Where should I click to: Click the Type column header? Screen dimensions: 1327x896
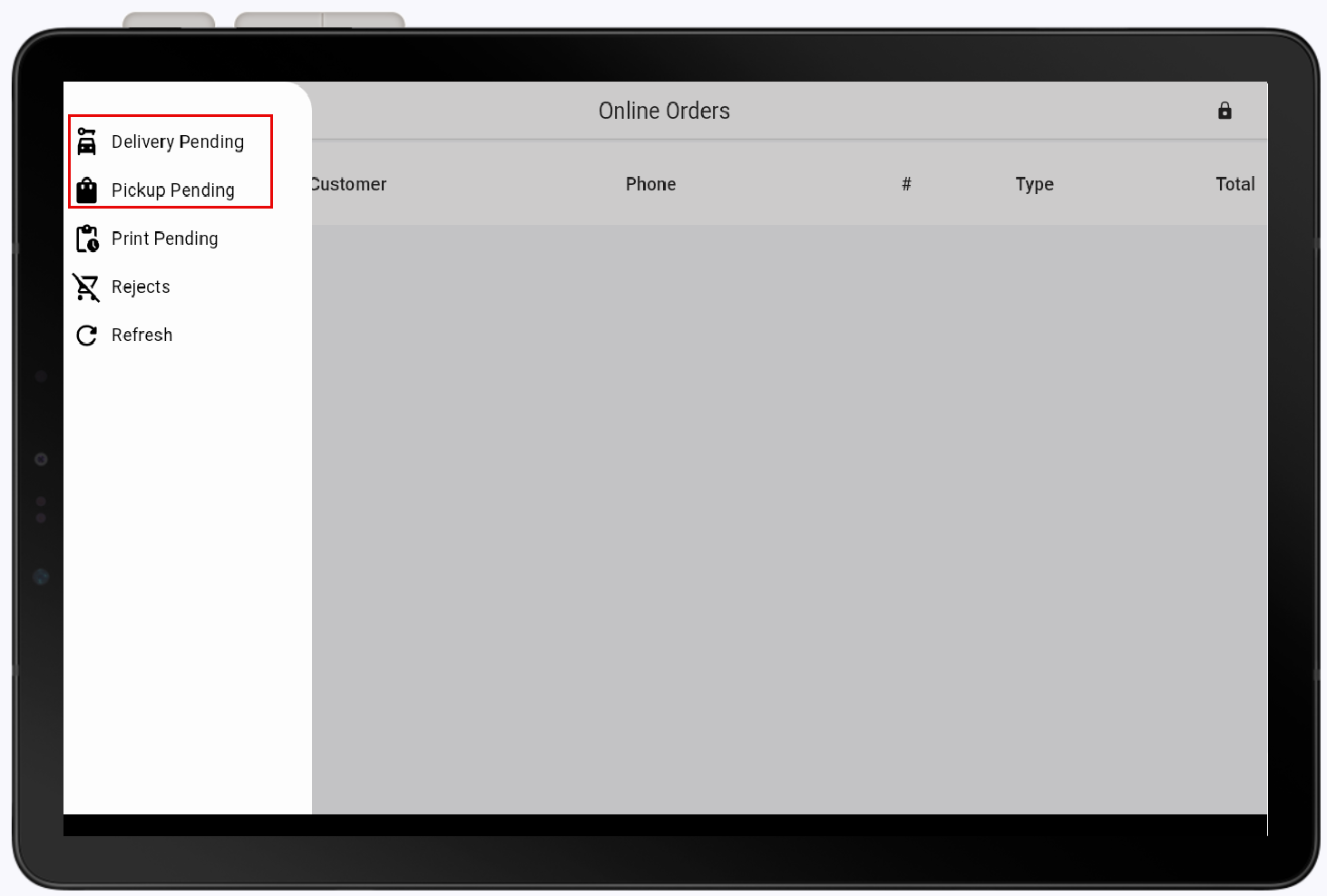coord(1034,184)
